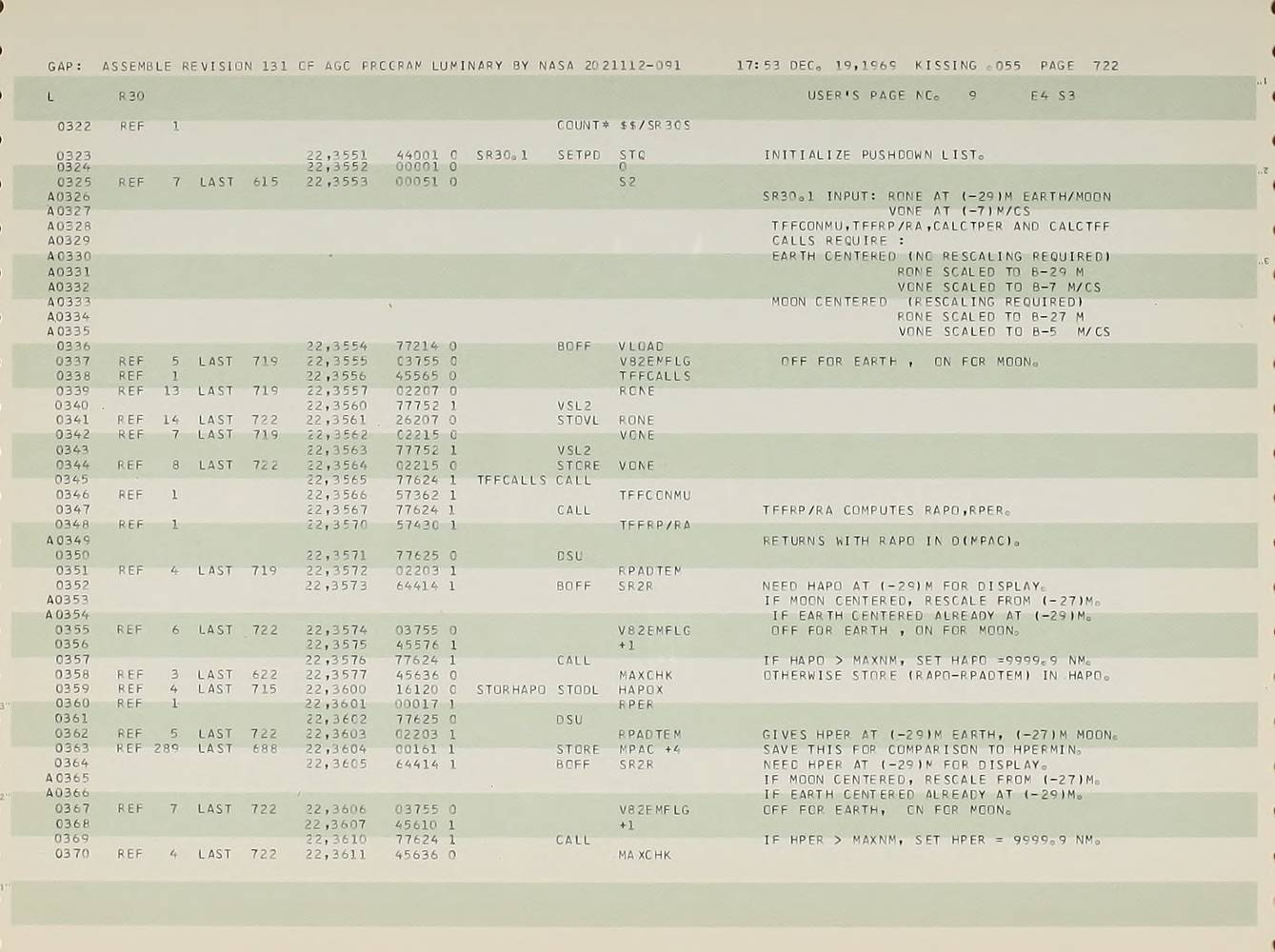Select octal value '16120 0'

coord(426,689)
